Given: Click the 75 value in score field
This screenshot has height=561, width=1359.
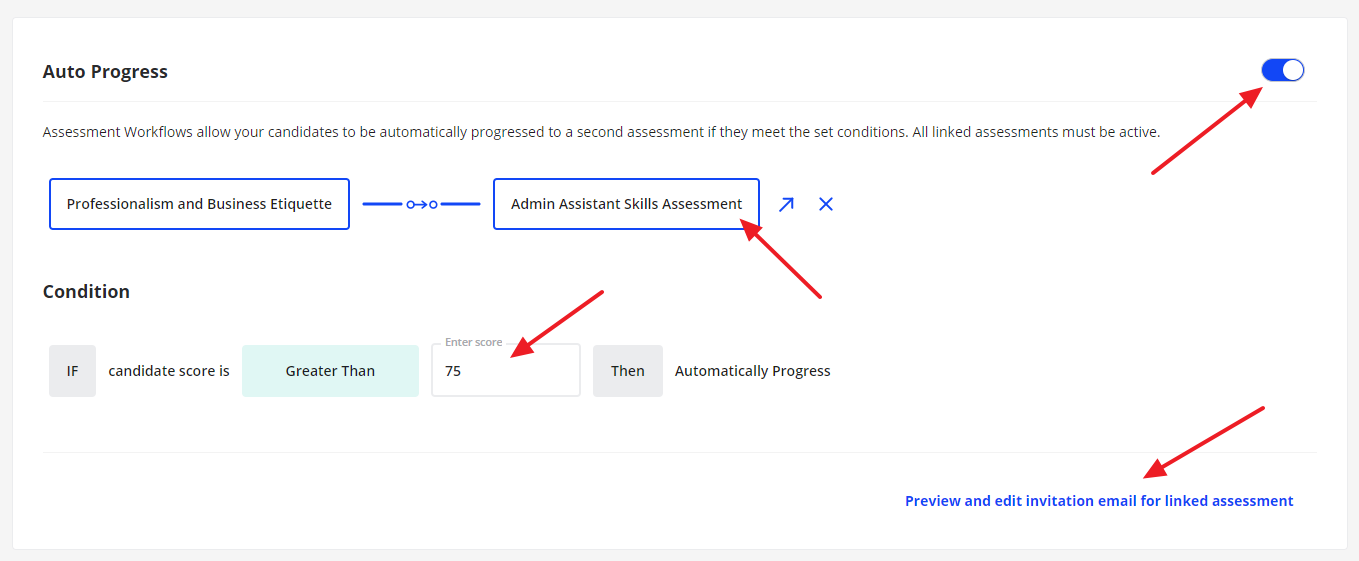Looking at the screenshot, I should [453, 371].
